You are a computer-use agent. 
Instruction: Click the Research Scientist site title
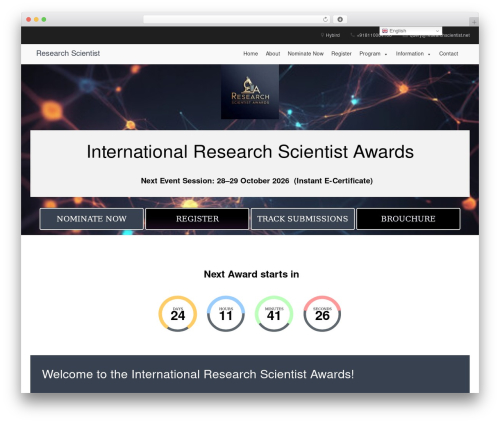pos(68,53)
